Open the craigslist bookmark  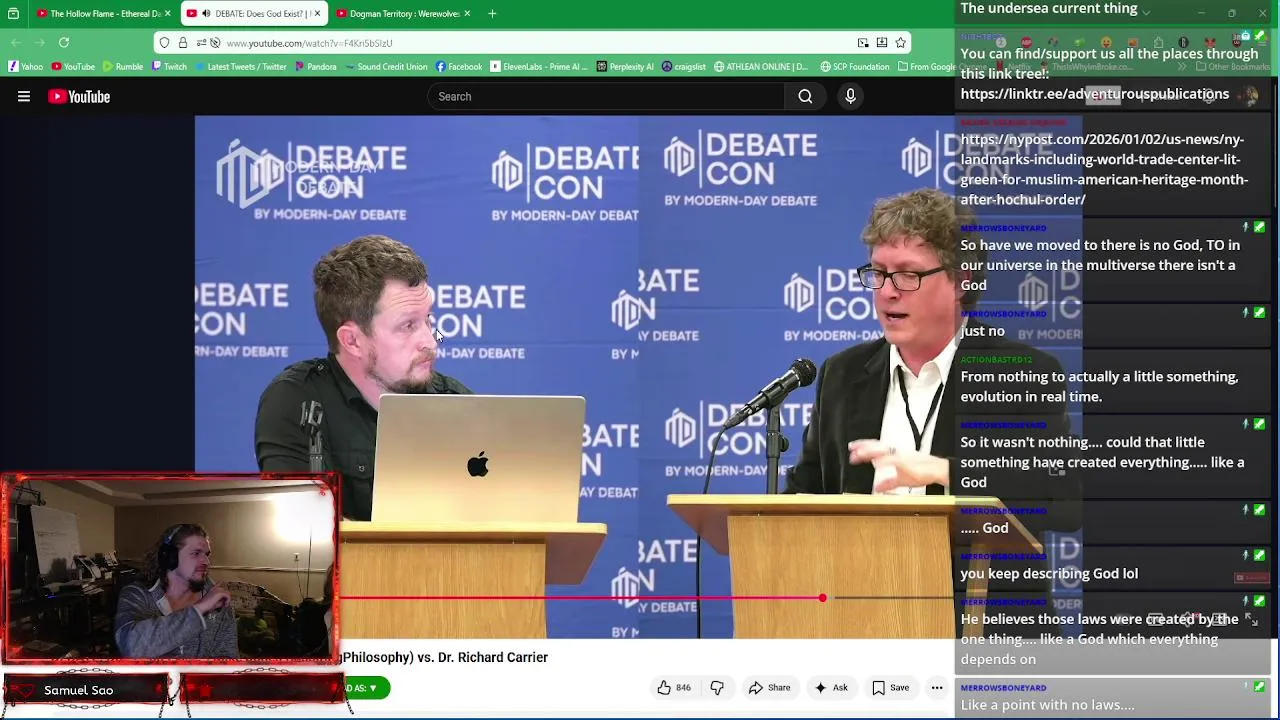tap(684, 67)
